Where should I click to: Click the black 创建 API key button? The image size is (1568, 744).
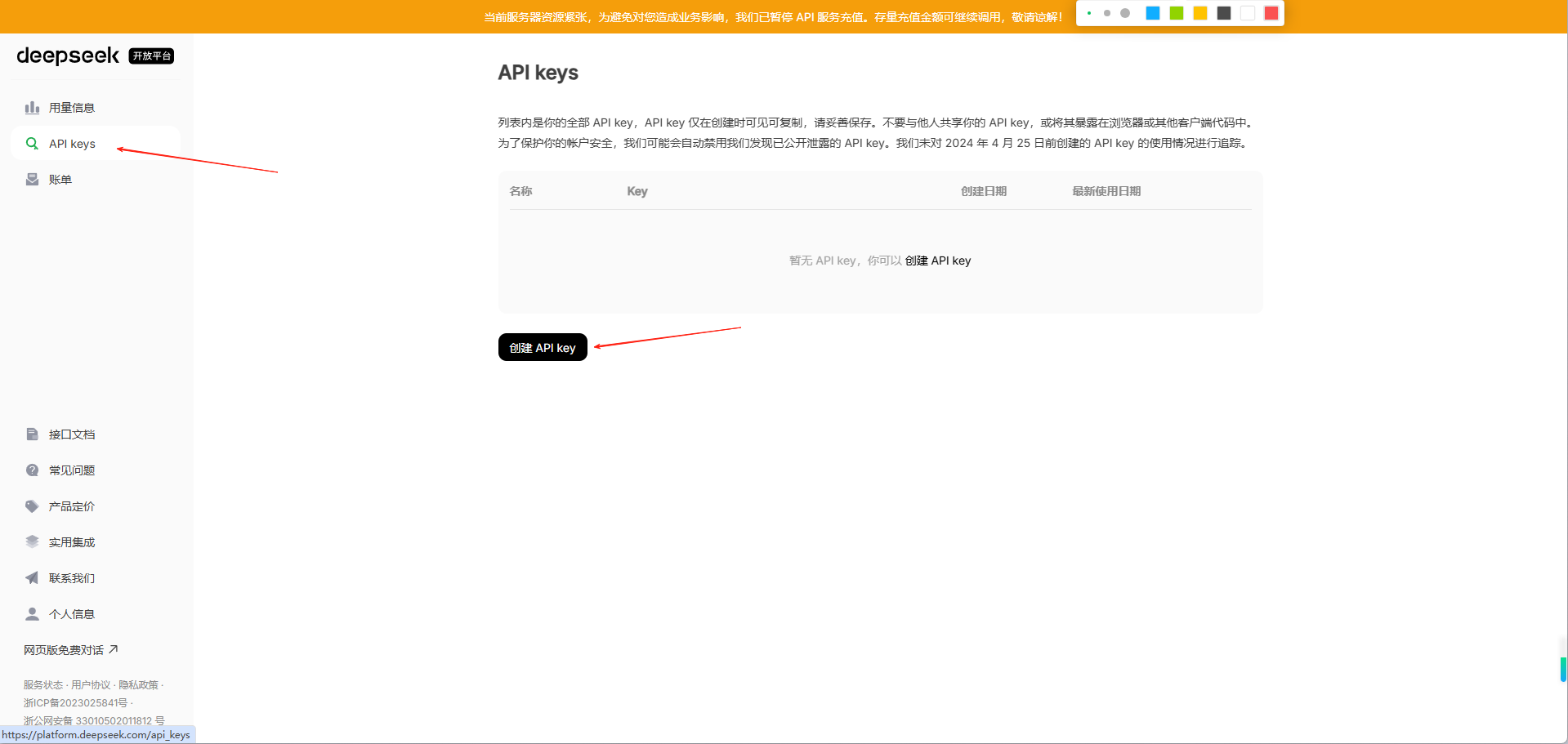tap(543, 347)
